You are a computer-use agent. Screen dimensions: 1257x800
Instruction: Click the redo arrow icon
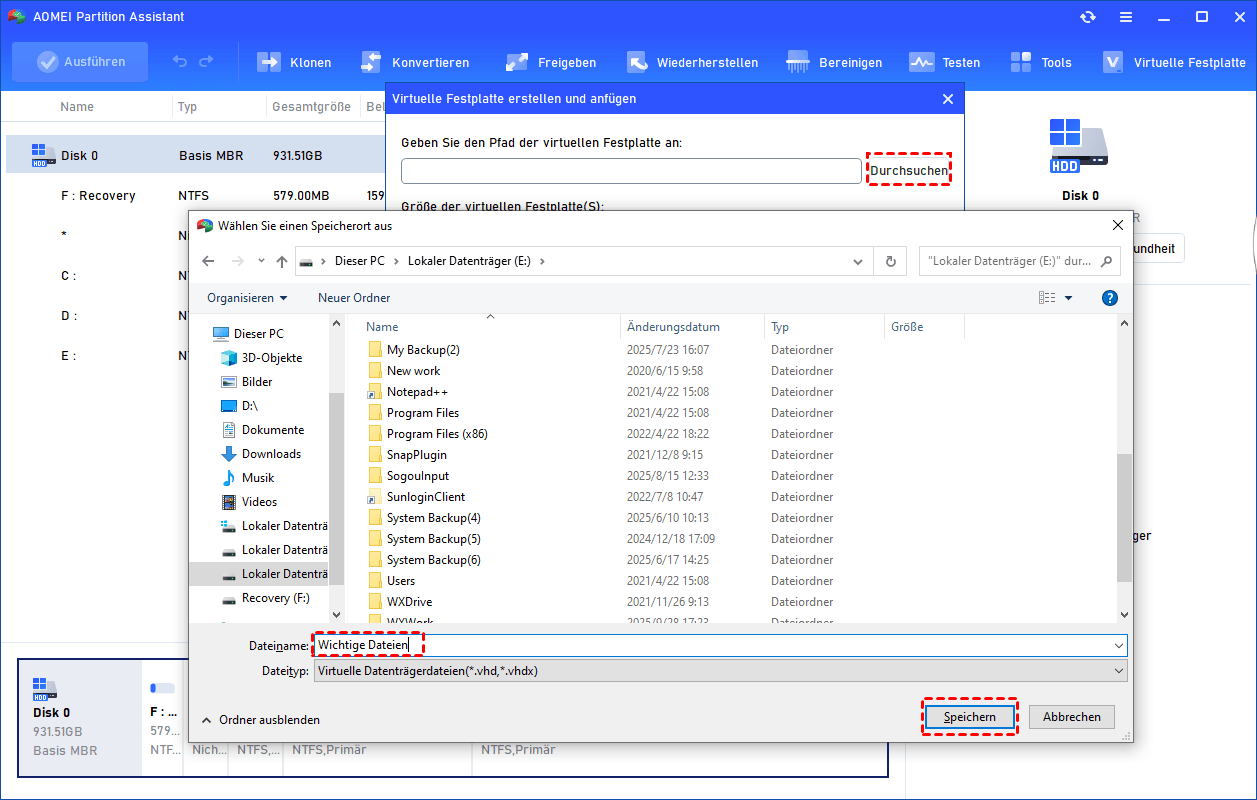[207, 62]
